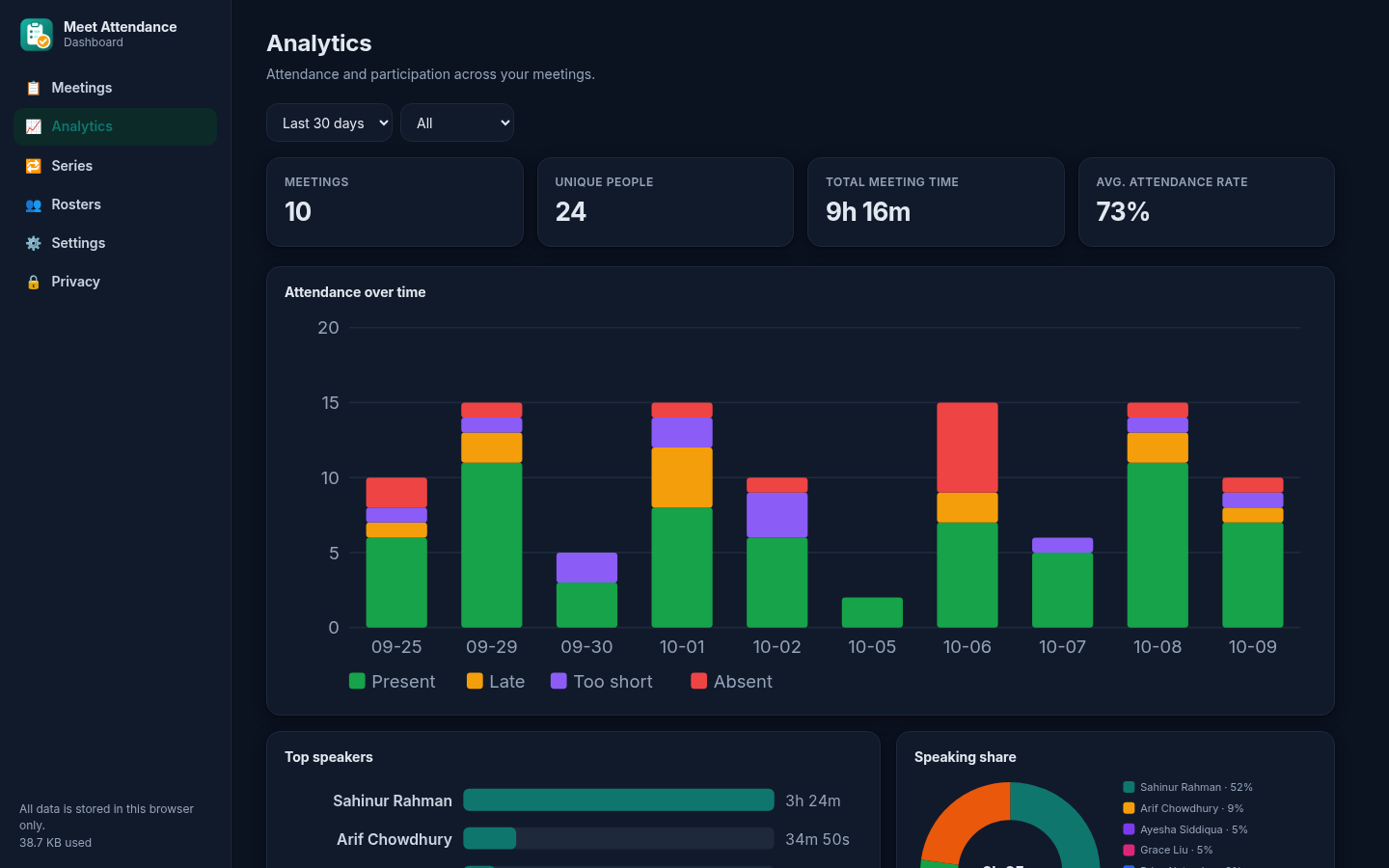
Task: Open the All filter dropdown
Action: (457, 122)
